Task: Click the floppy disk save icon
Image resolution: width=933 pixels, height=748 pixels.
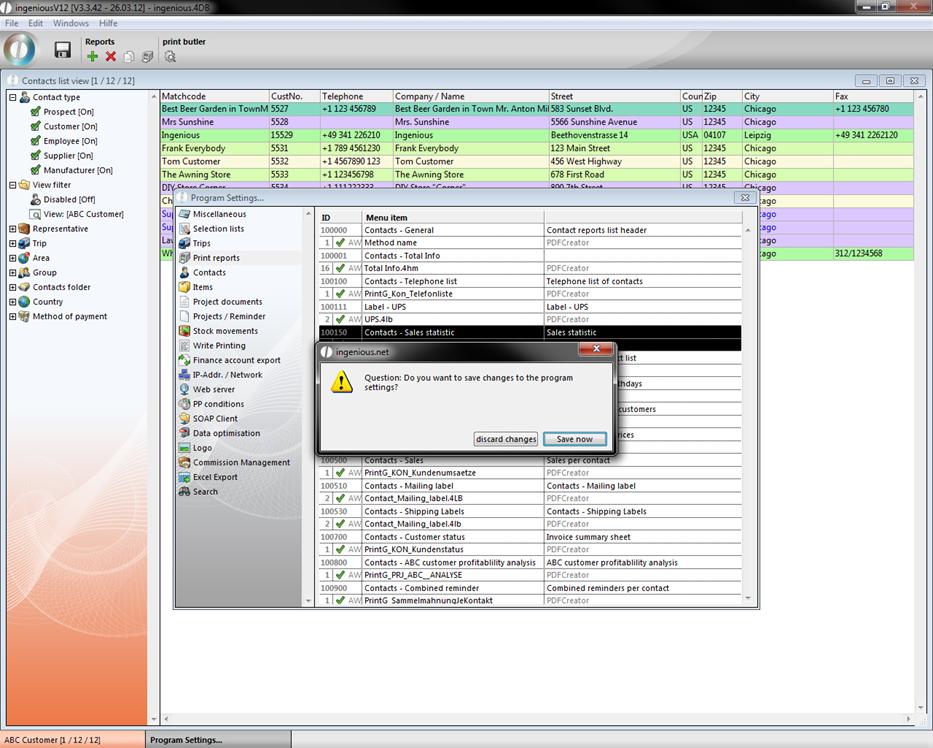Action: point(62,50)
